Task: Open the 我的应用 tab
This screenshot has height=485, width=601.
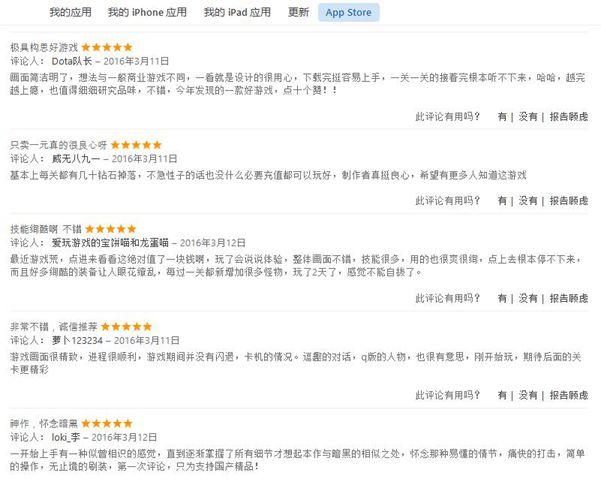Action: [x=71, y=12]
